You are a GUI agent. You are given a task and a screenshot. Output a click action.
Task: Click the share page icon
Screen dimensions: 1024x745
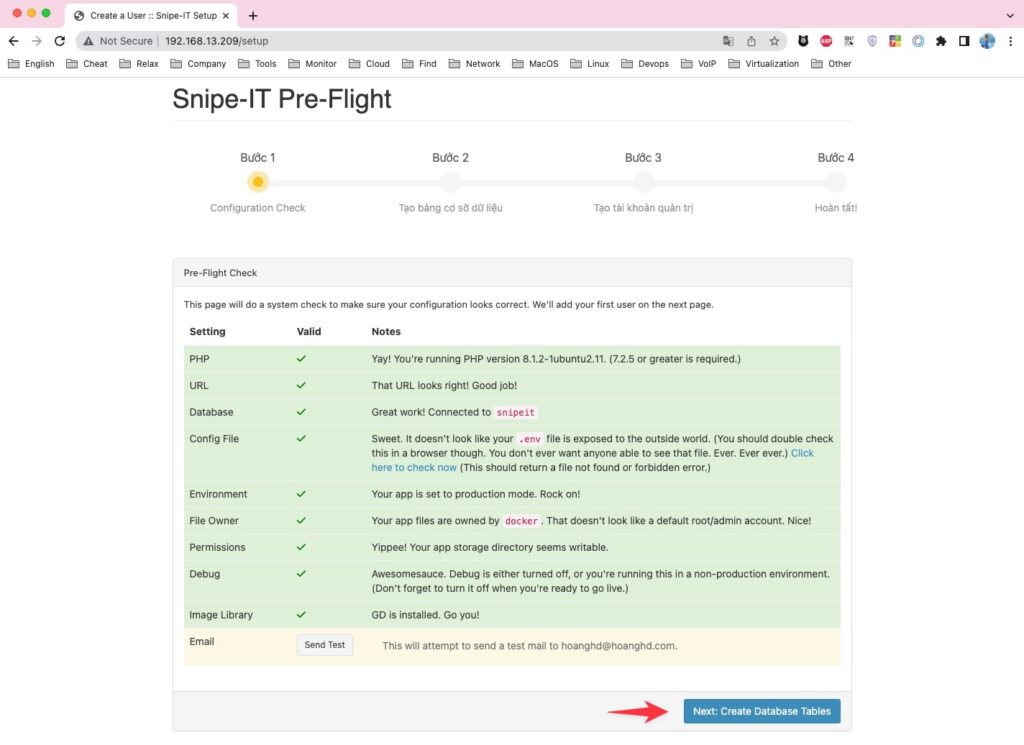(751, 41)
